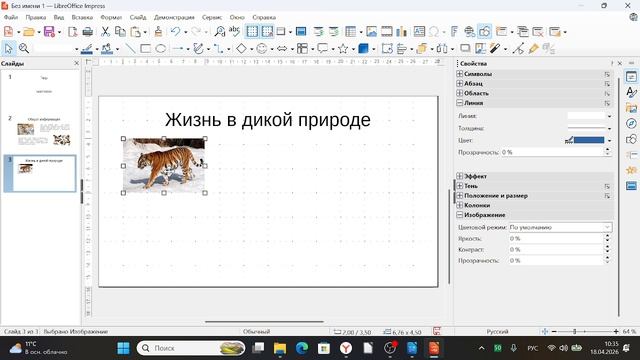Insert a table from the toolbar
Screen dimensions: 640x360
(x=351, y=32)
